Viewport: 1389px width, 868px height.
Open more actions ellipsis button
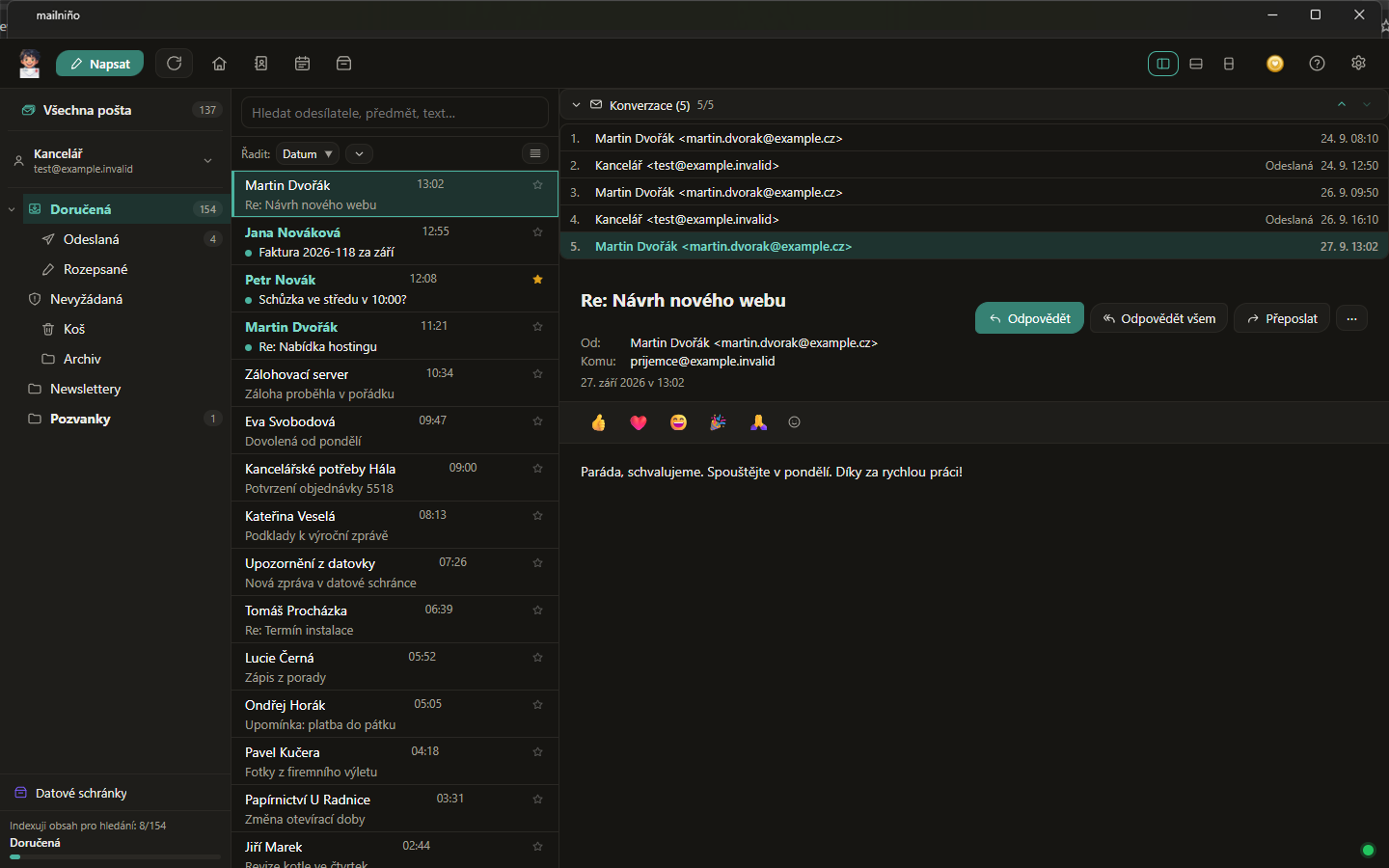coord(1351,318)
